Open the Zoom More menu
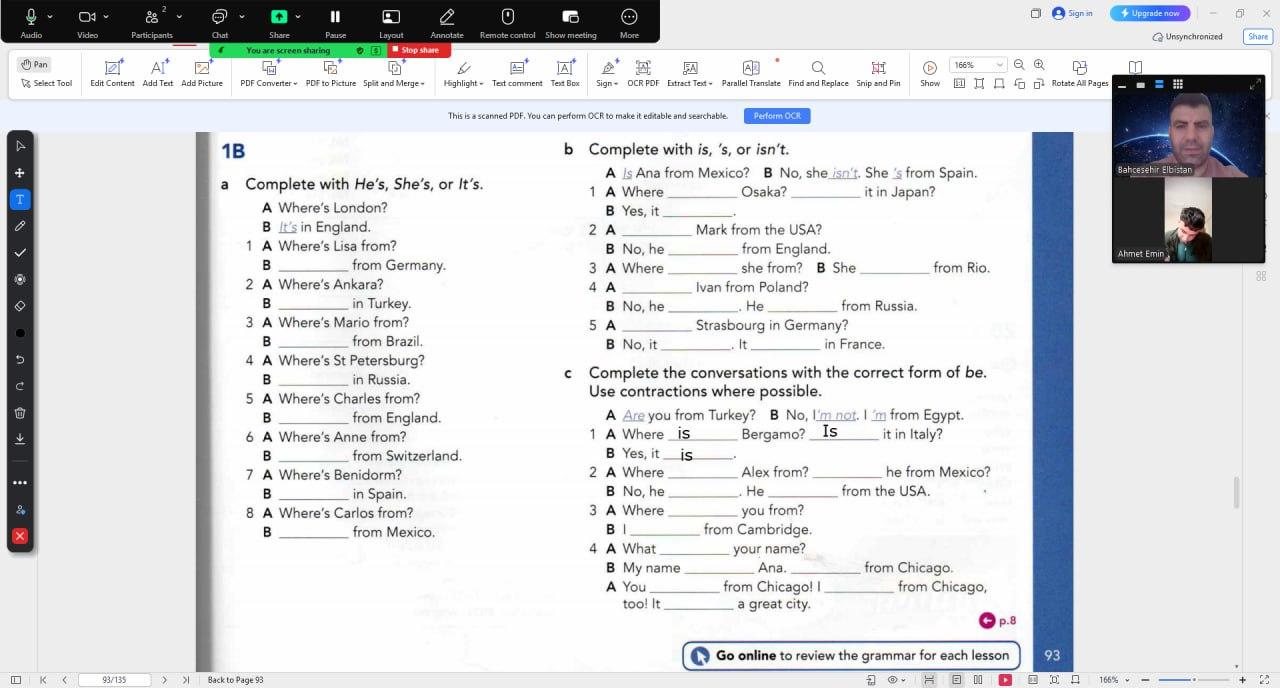The width and height of the screenshot is (1280, 688). coord(629,22)
